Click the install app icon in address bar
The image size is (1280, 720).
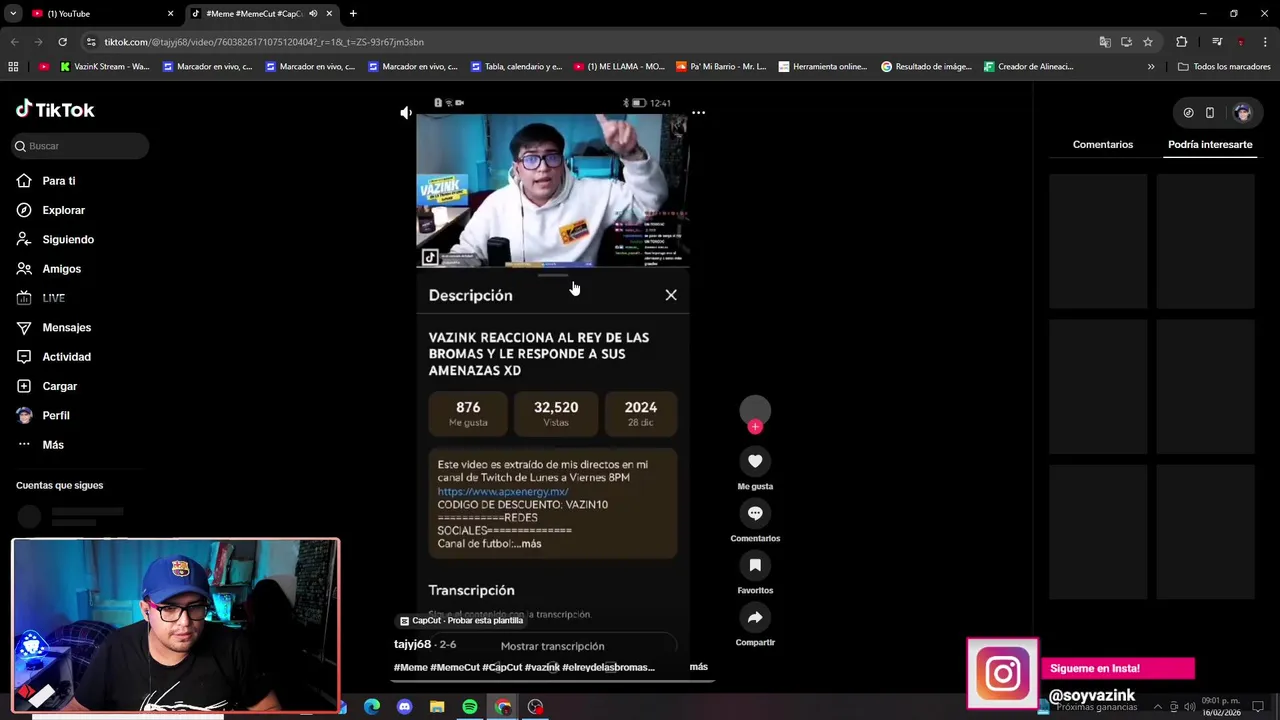click(1126, 42)
